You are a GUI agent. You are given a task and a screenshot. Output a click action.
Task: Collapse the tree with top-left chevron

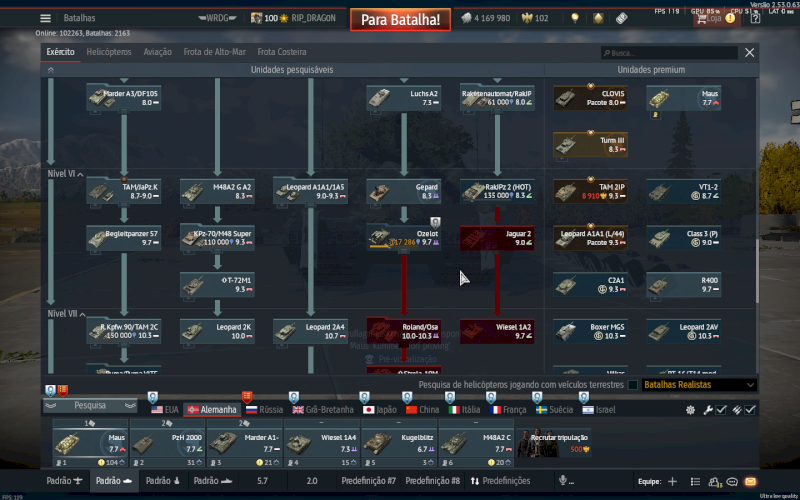pyautogui.click(x=51, y=70)
